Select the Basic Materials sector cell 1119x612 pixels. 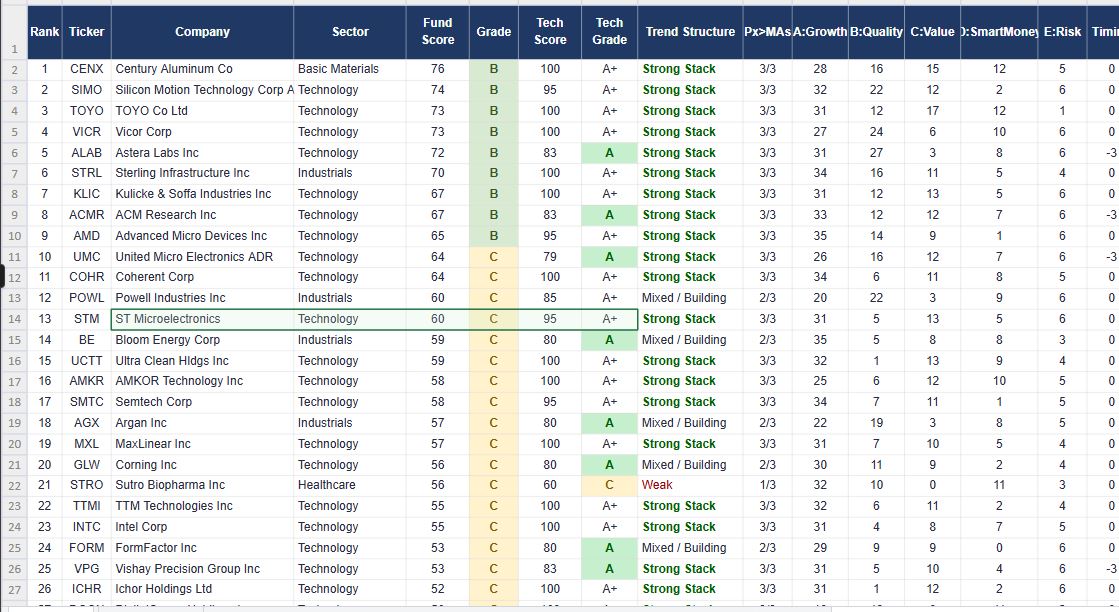(x=350, y=69)
